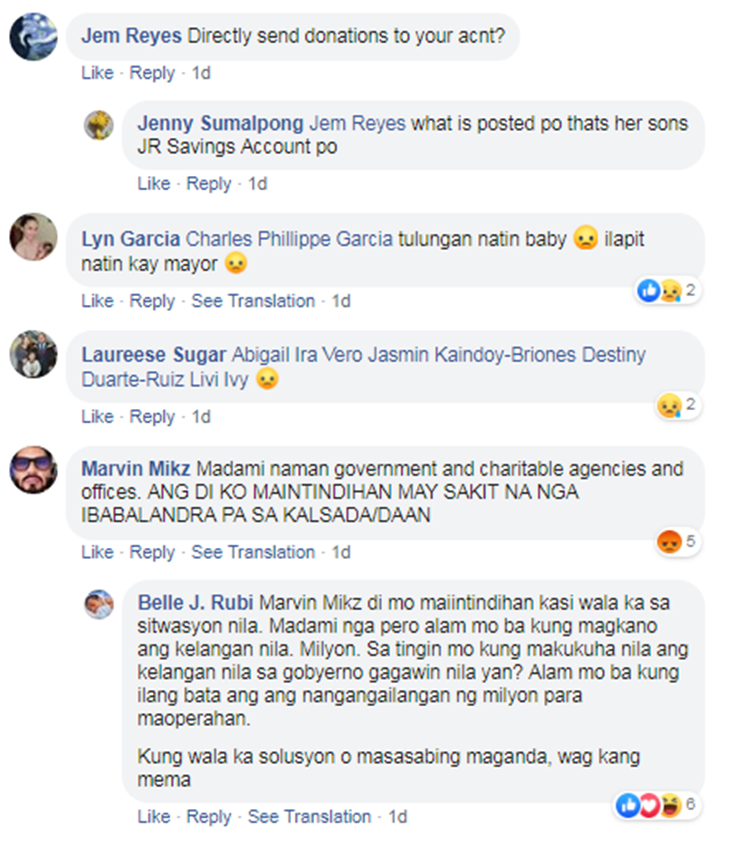Open tagged Charles Phillippe Garcia profile link
This screenshot has height=843, width=750.
click(x=289, y=239)
